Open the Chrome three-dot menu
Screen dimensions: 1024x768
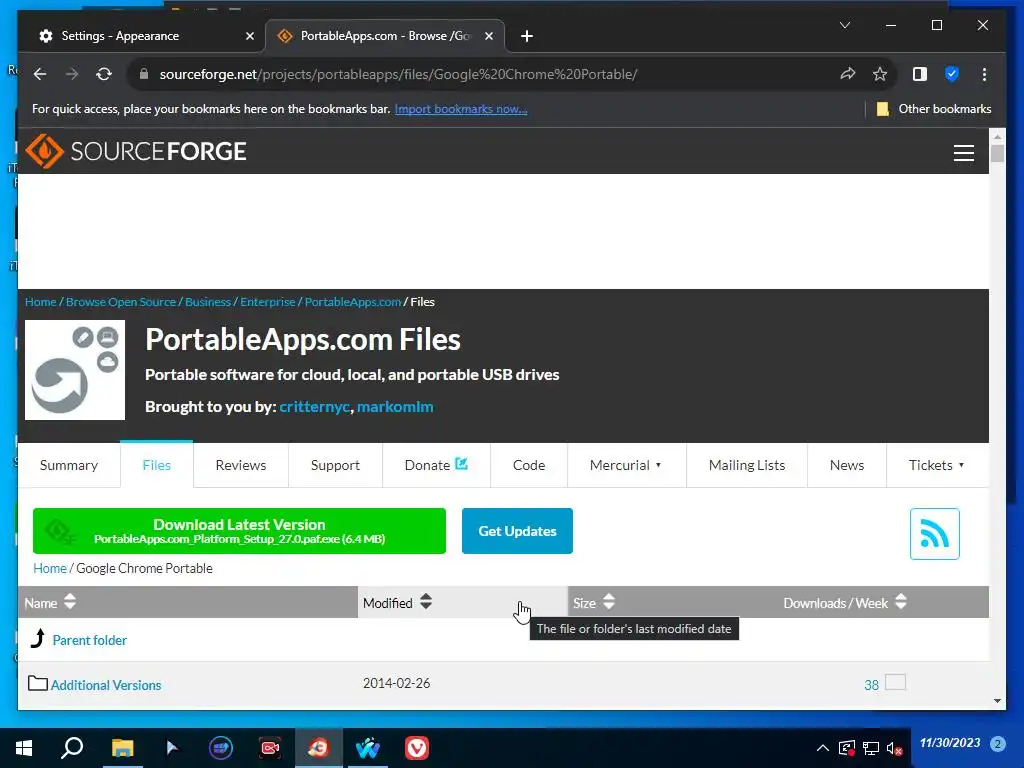(x=984, y=74)
